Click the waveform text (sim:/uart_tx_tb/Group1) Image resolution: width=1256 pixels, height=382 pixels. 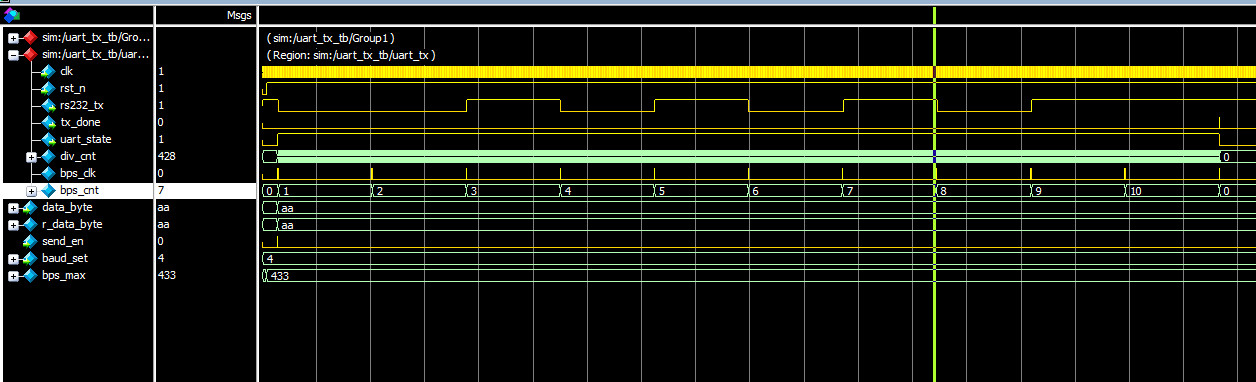tap(331, 37)
